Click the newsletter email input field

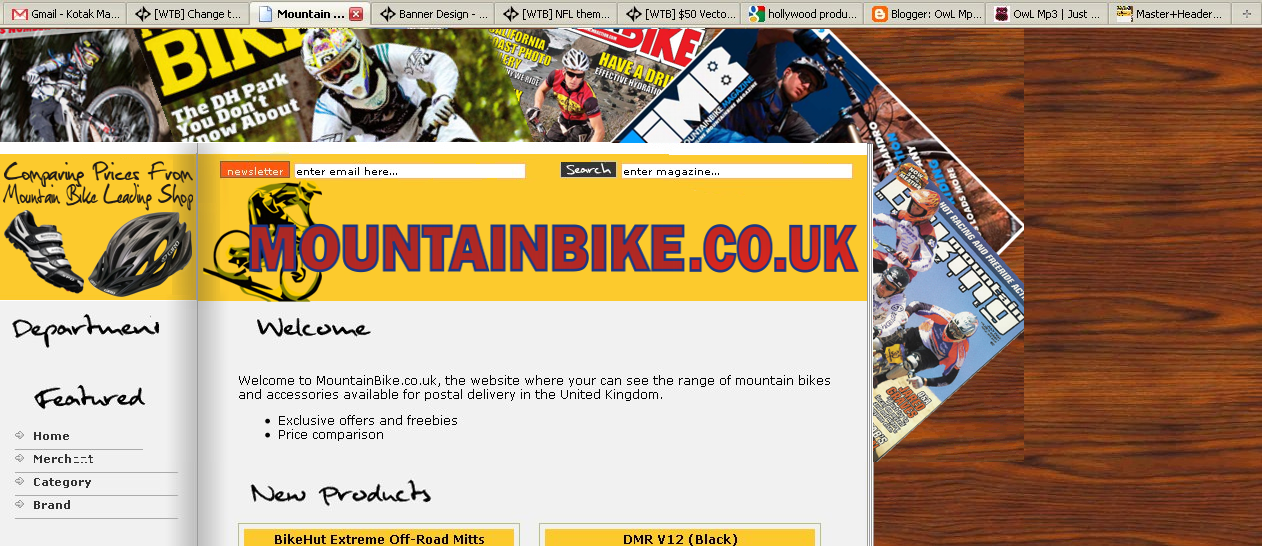pyautogui.click(x=410, y=171)
